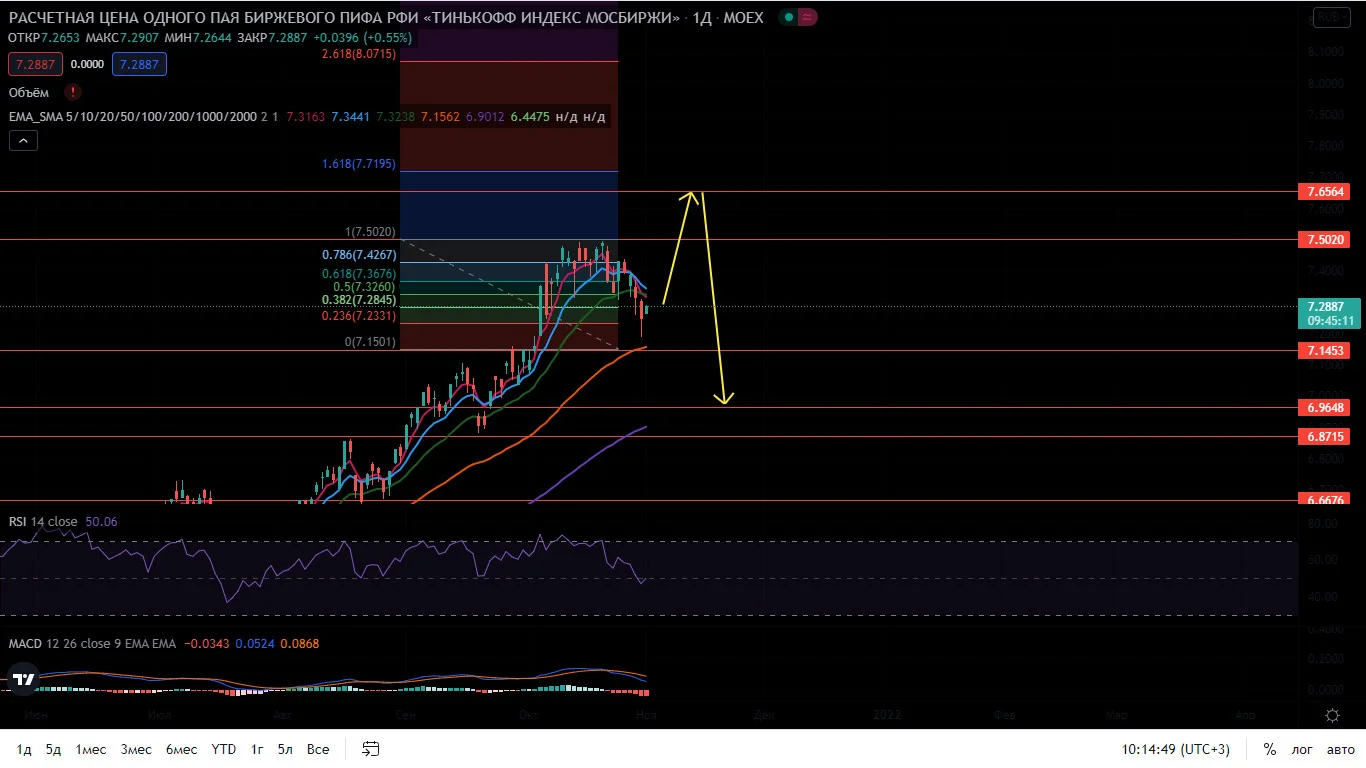Toggle auto scale 'авто'
1366x768 pixels.
[1340, 749]
